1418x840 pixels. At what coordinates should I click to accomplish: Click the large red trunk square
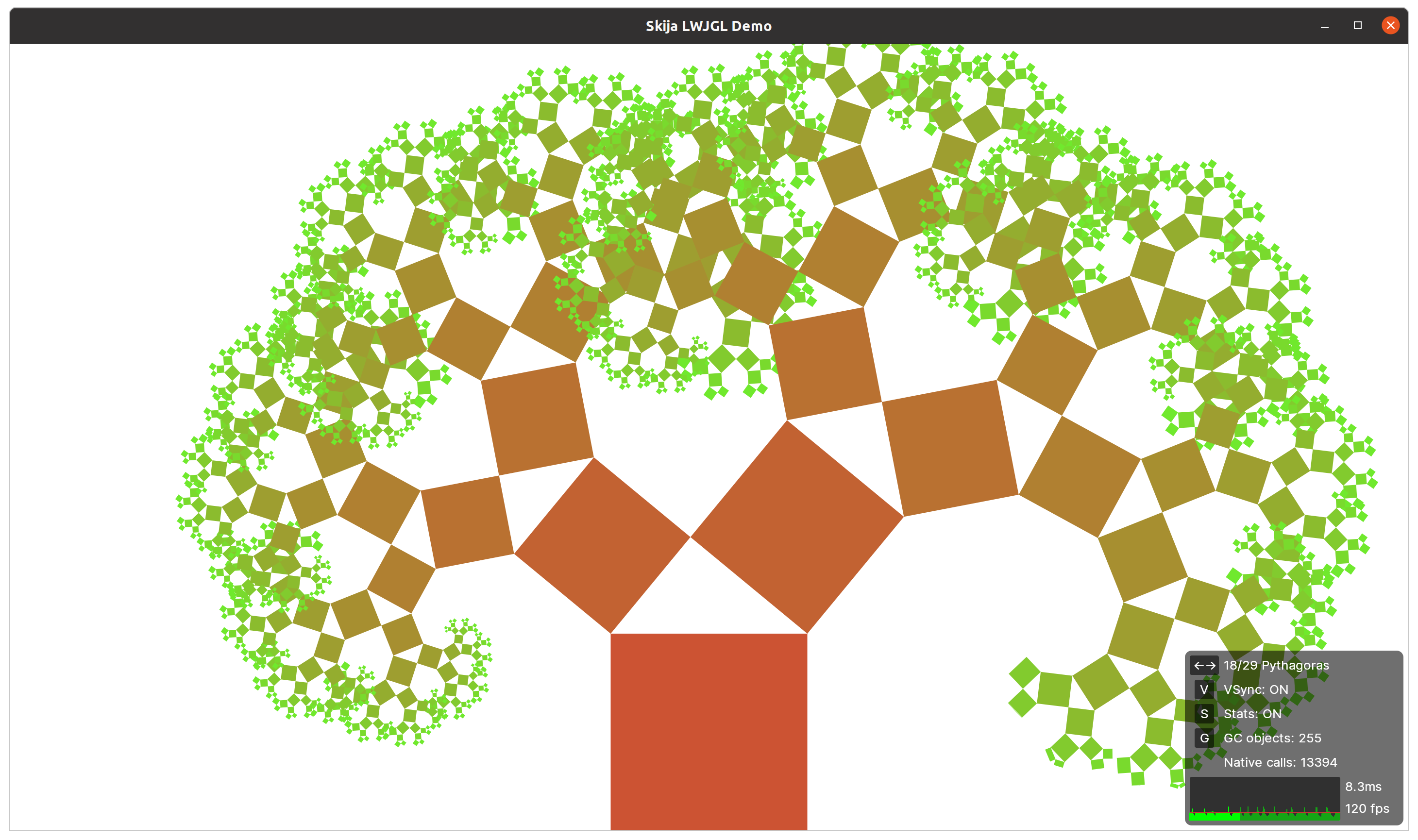coord(709,730)
